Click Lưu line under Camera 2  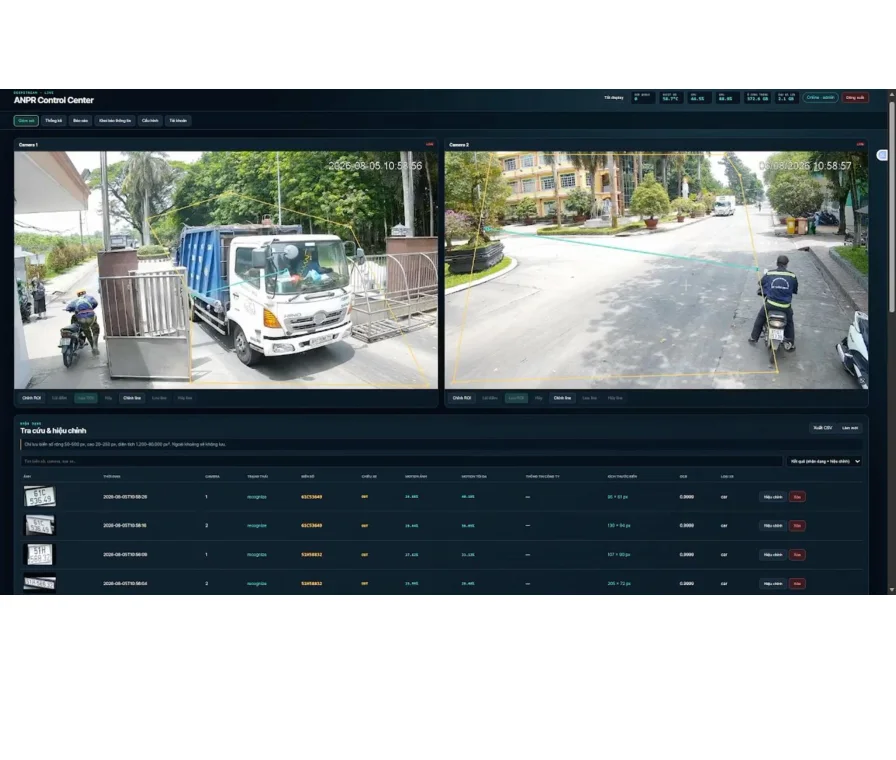coord(590,398)
